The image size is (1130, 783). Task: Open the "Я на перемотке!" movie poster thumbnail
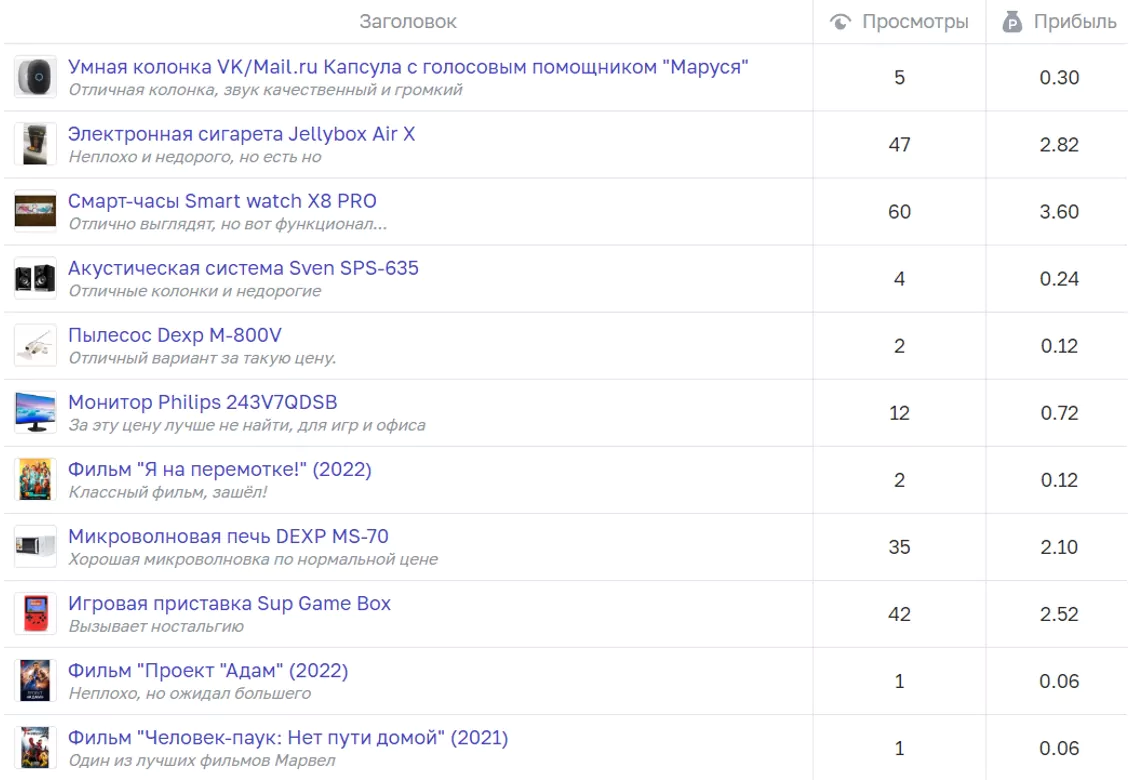(35, 479)
